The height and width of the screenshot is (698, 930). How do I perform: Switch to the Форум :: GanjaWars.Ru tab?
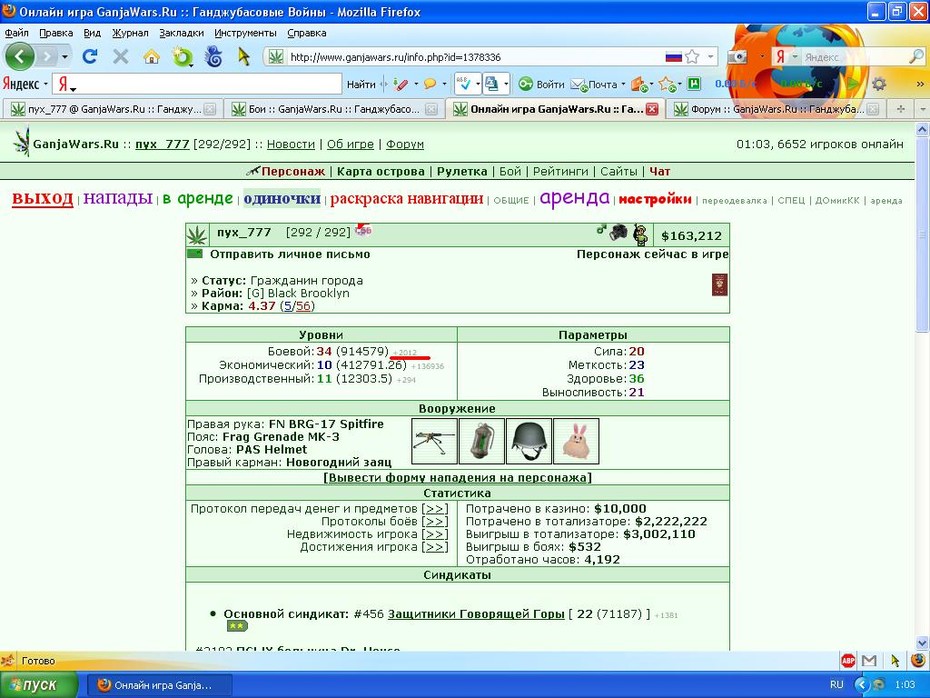[776, 109]
